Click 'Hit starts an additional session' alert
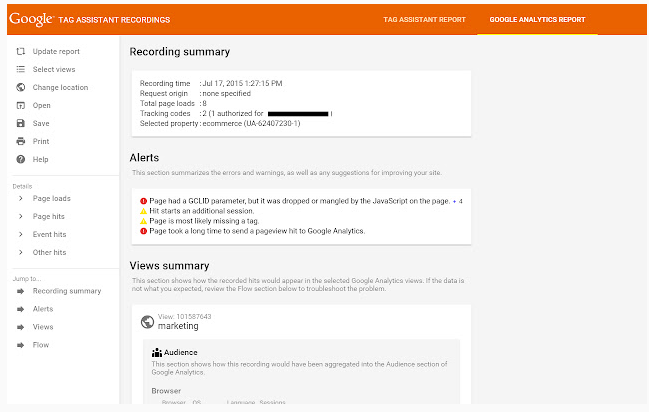Image resolution: width=649 pixels, height=412 pixels. (x=202, y=211)
